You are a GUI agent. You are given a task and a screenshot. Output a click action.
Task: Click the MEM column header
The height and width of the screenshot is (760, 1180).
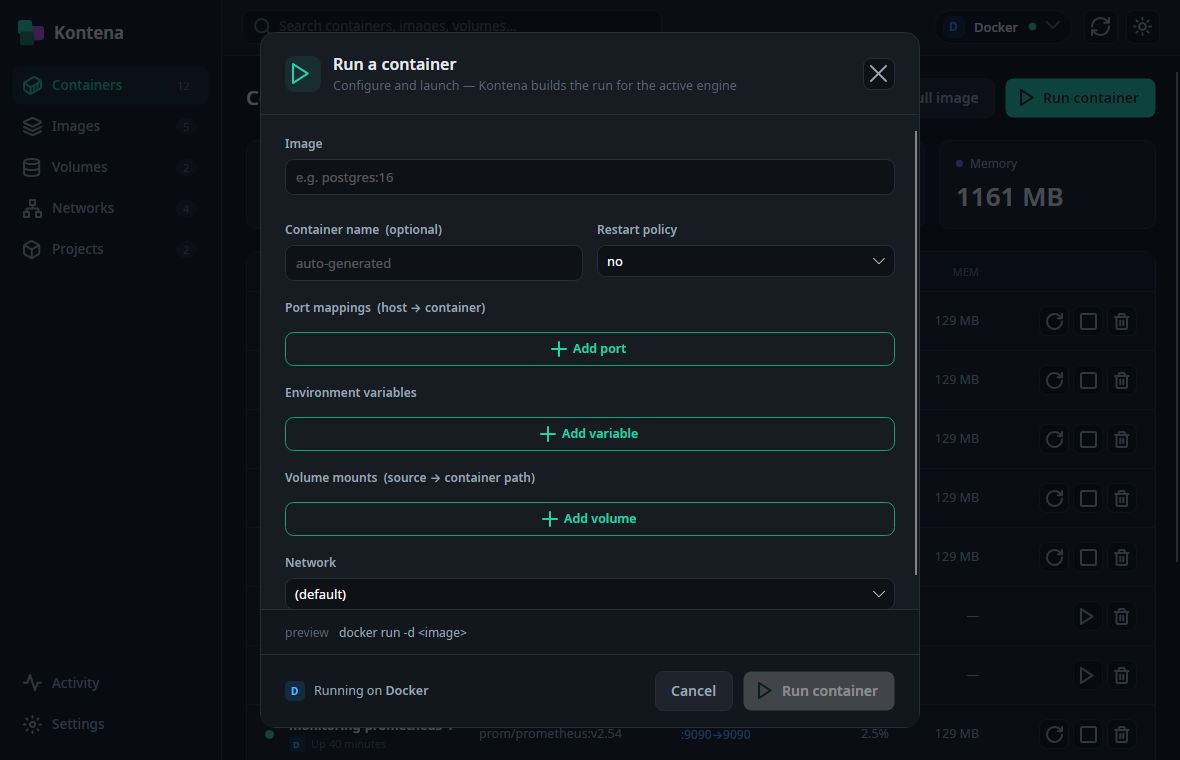[966, 272]
